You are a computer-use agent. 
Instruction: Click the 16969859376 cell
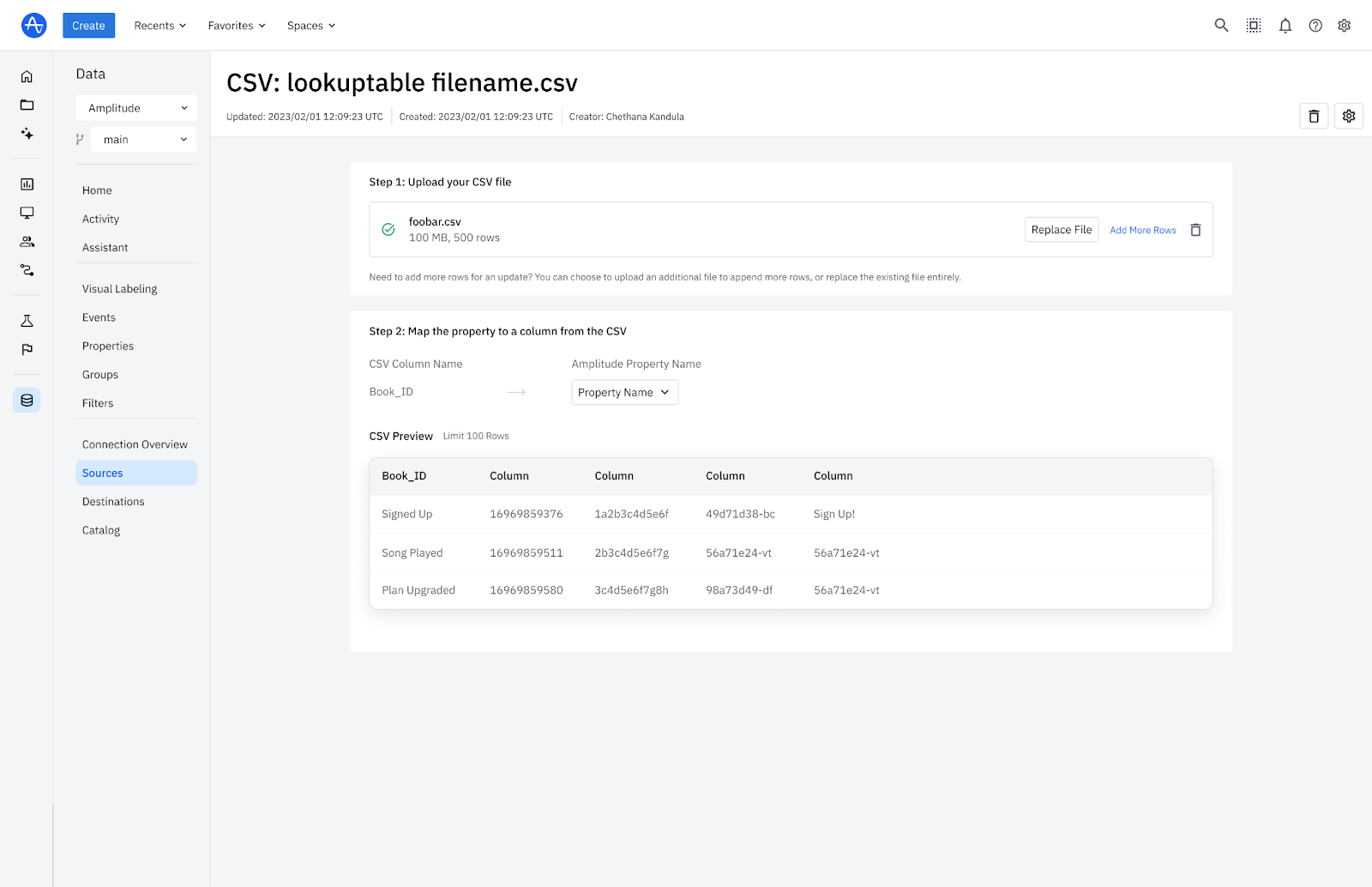527,514
